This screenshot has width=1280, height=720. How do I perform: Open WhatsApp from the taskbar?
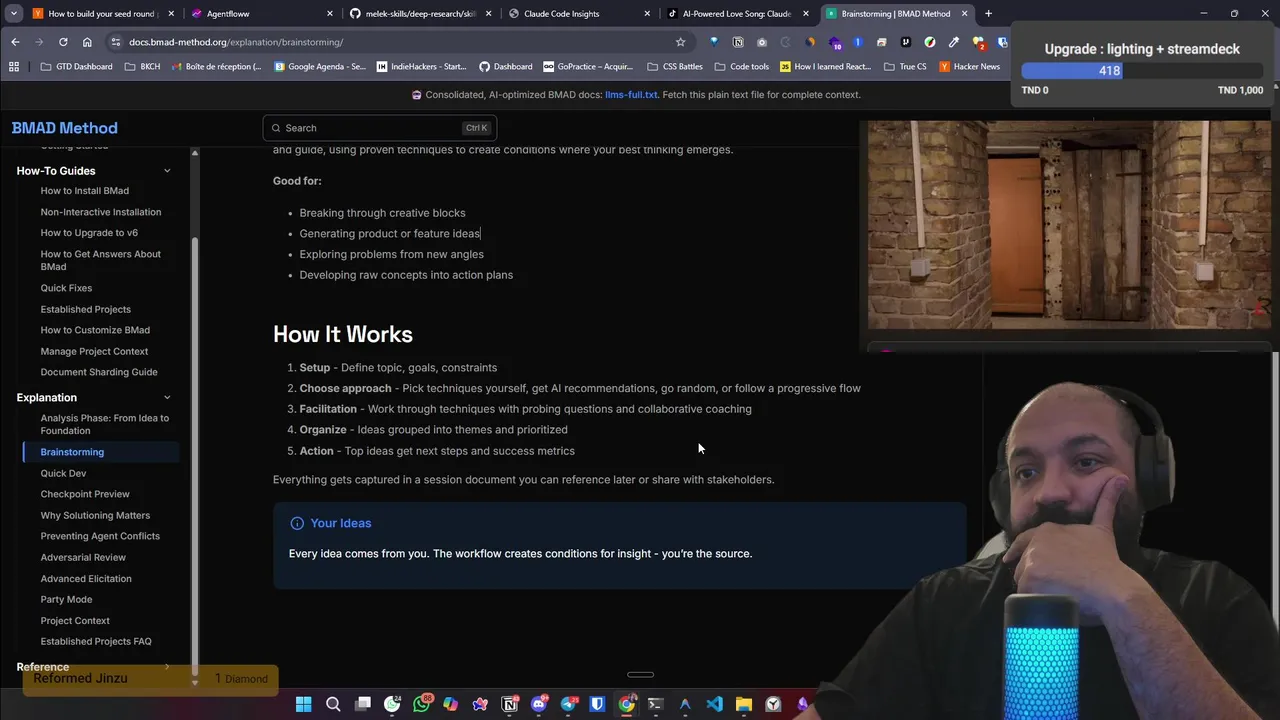coord(422,704)
